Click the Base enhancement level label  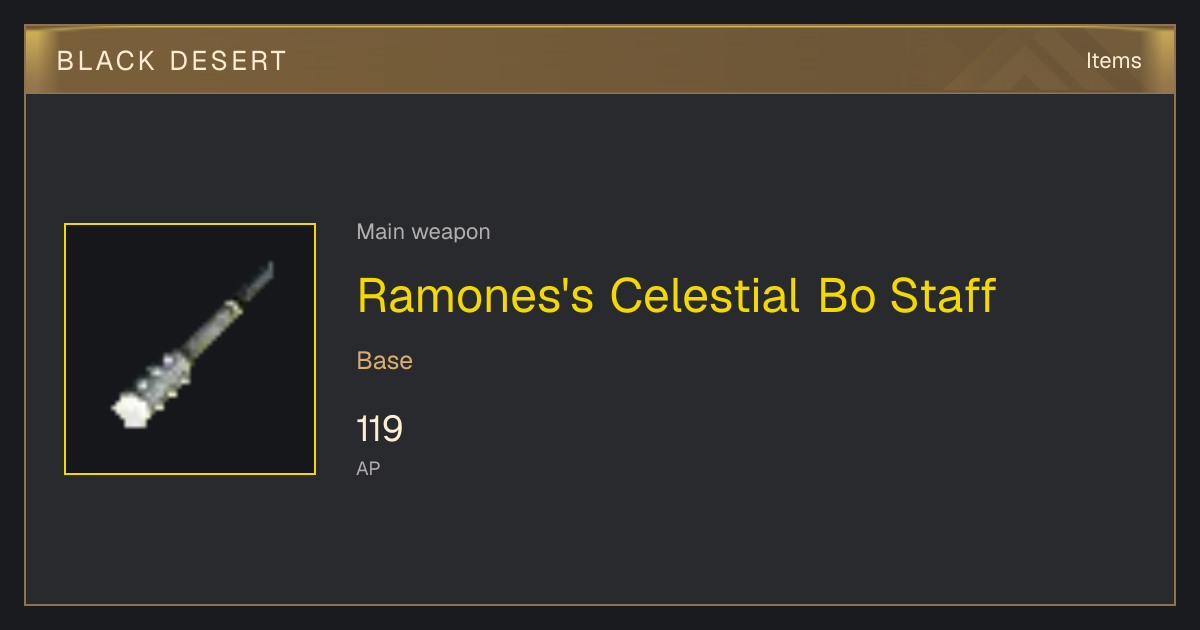point(385,361)
